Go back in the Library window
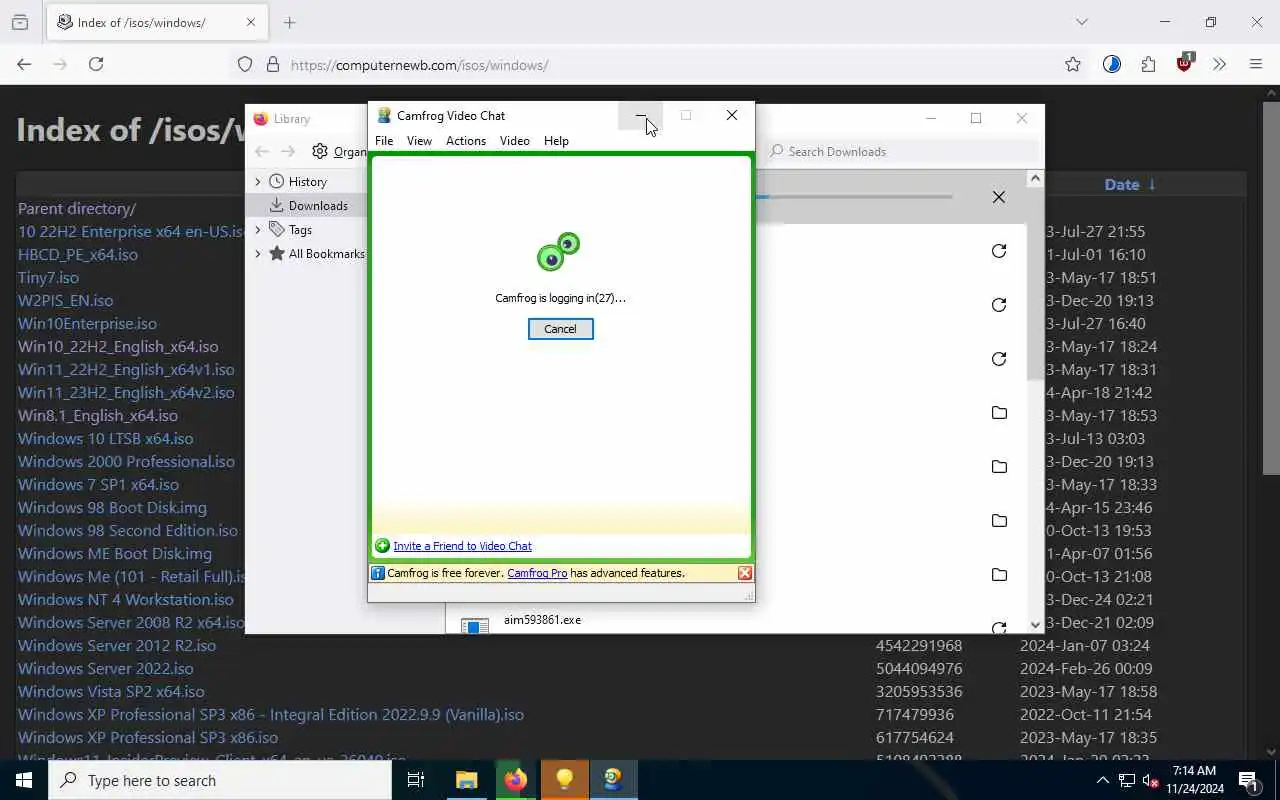The width and height of the screenshot is (1280, 800). click(x=262, y=152)
